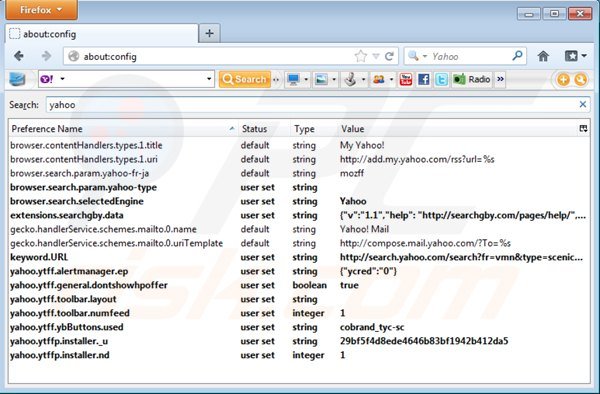This screenshot has height=394, width=600.
Task: Click the Yahoo Y! icon in the toolbar
Action: coord(47,79)
